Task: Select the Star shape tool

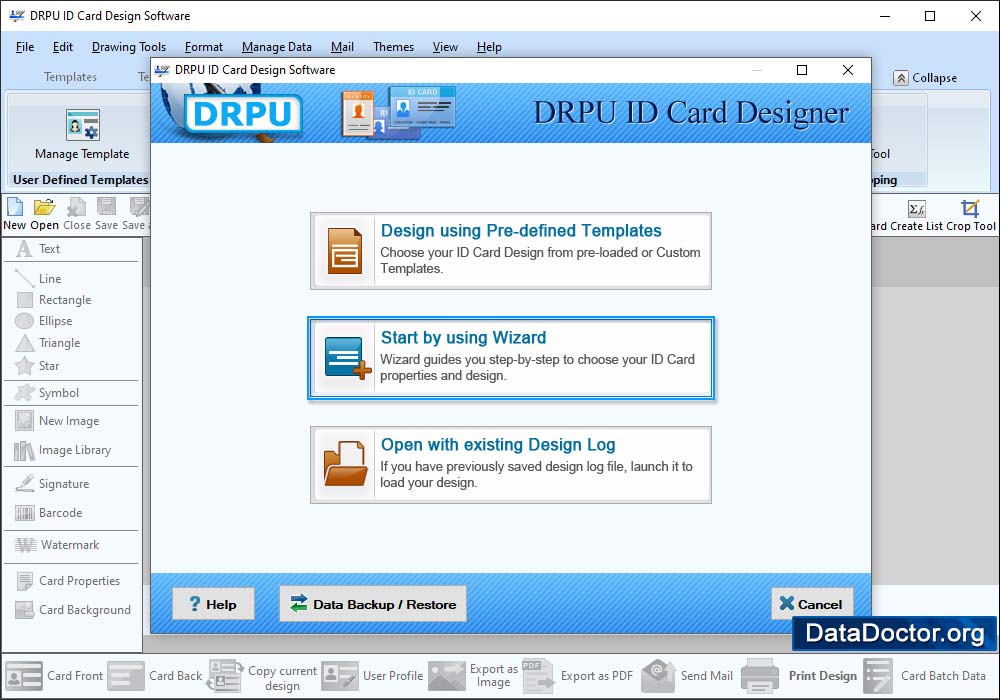Action: pos(37,366)
